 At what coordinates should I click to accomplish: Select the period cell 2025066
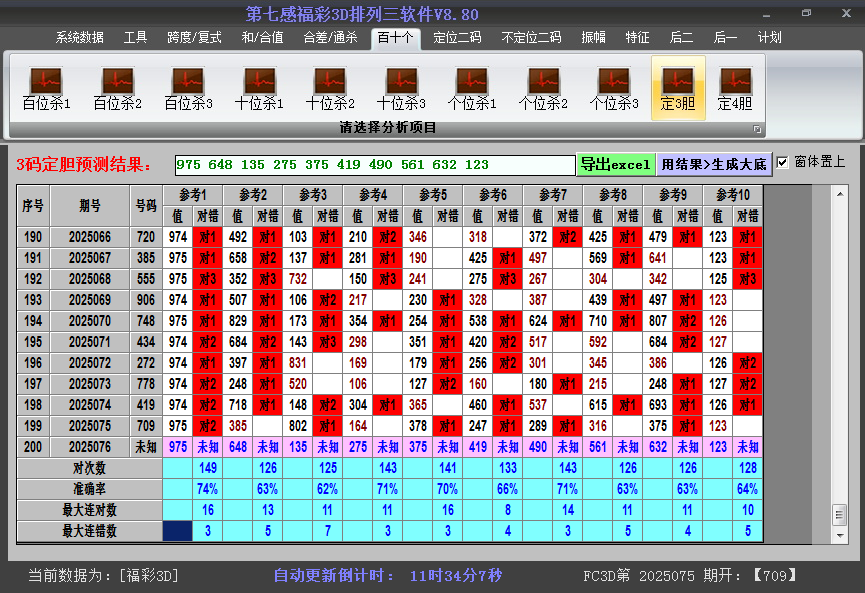(90, 237)
